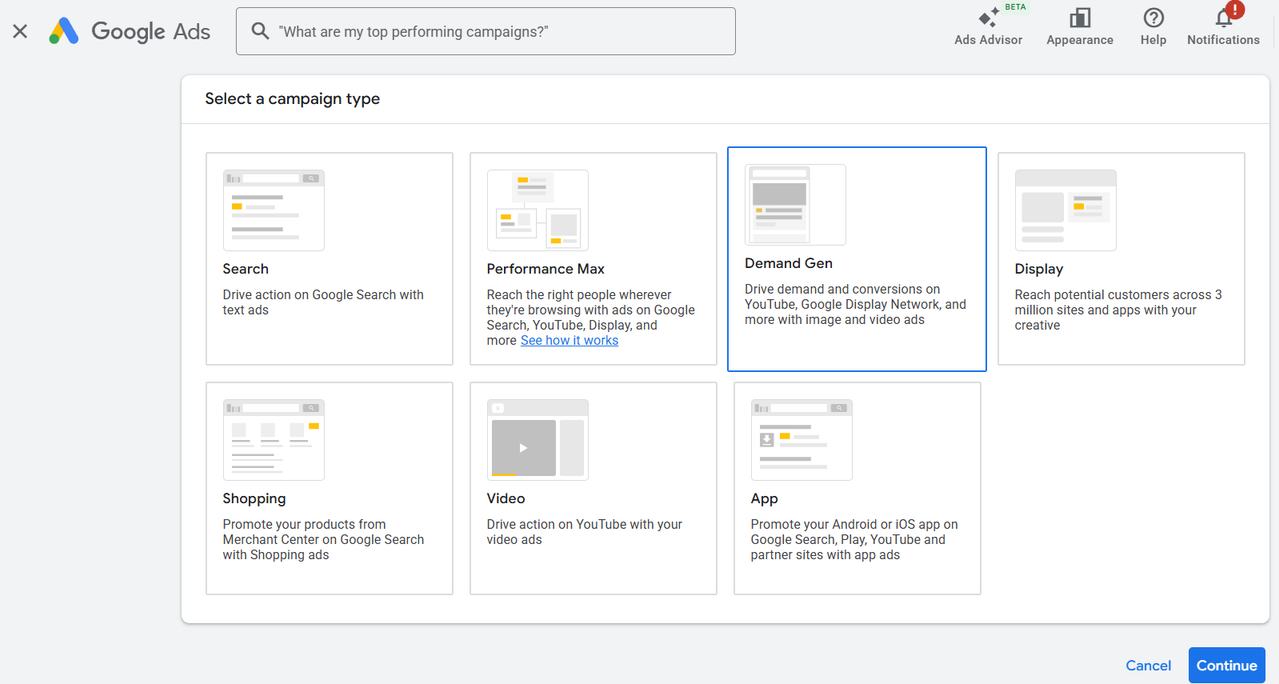Choose the App campaign title

764,498
